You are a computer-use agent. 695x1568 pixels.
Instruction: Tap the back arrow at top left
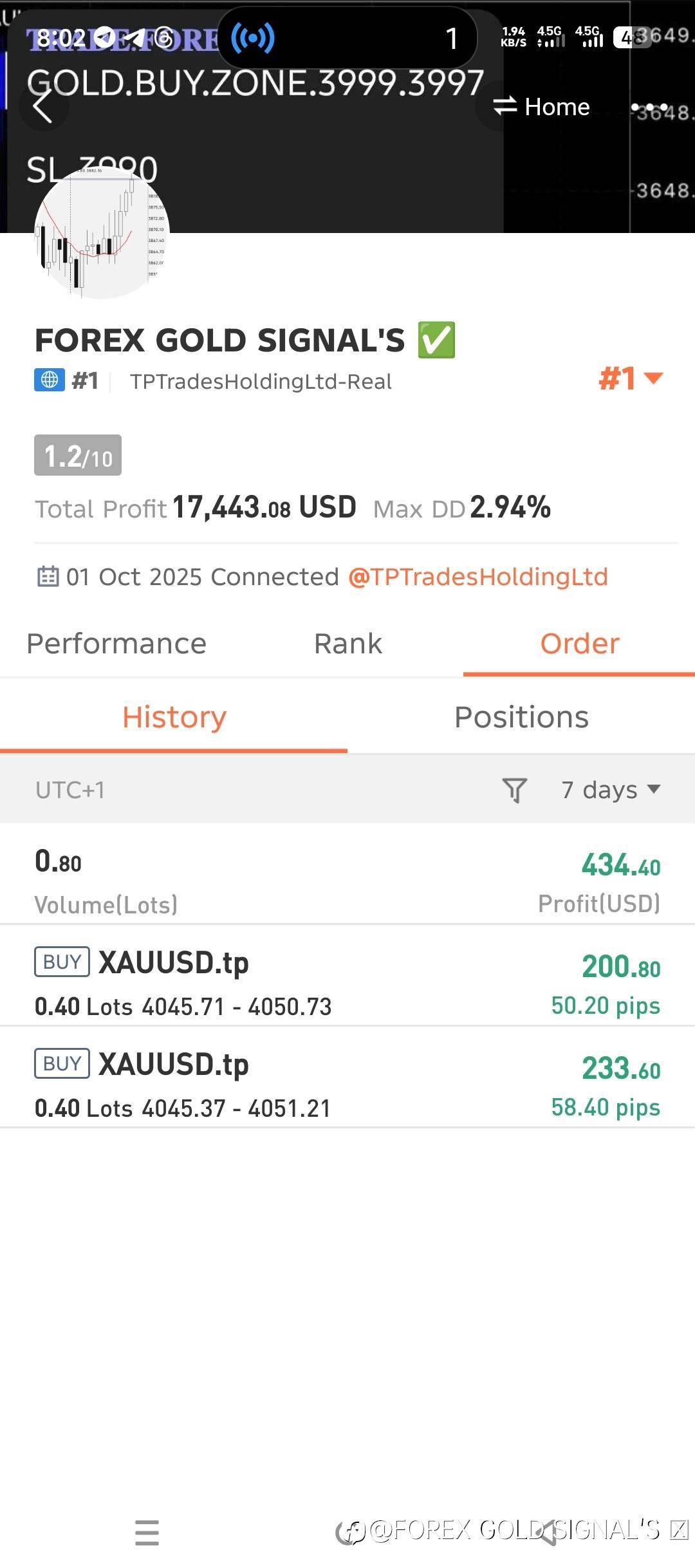tap(42, 106)
